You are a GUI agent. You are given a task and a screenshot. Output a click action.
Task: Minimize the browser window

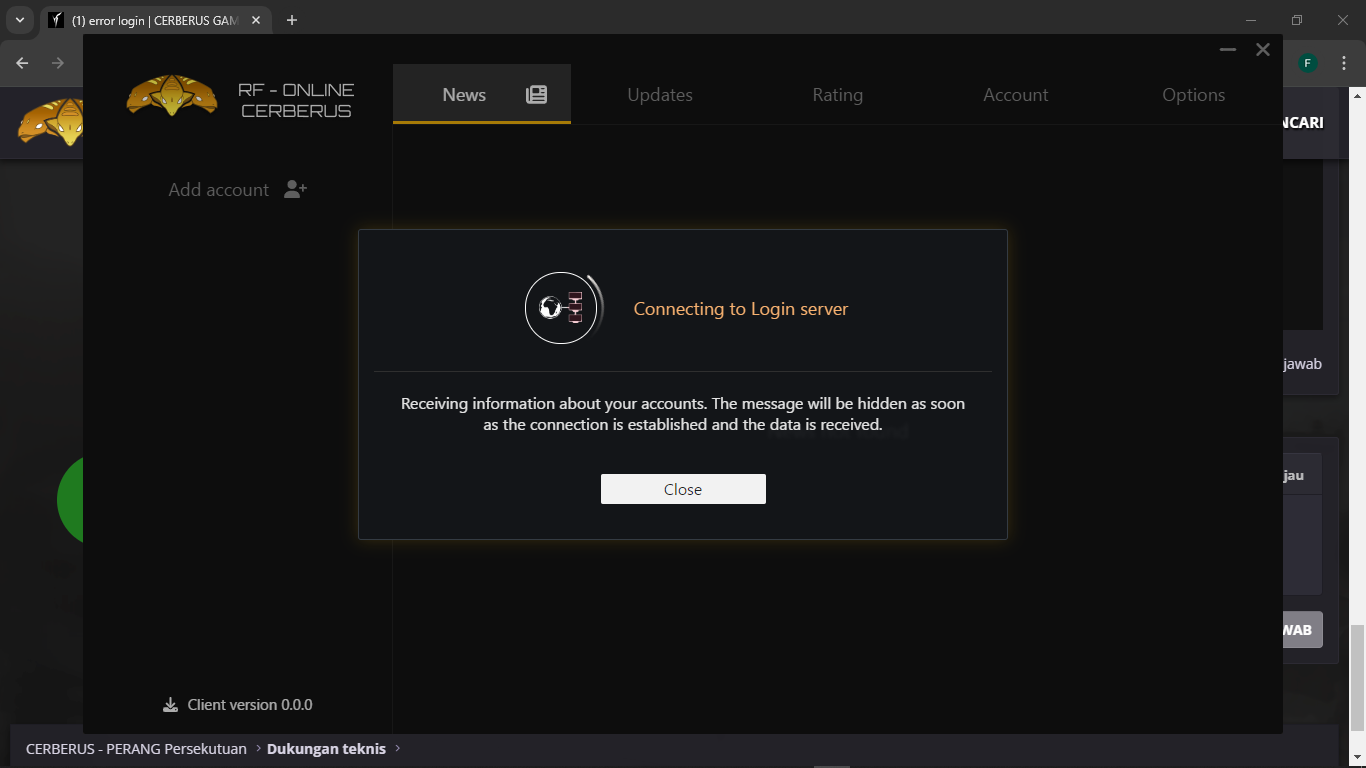(x=1251, y=20)
